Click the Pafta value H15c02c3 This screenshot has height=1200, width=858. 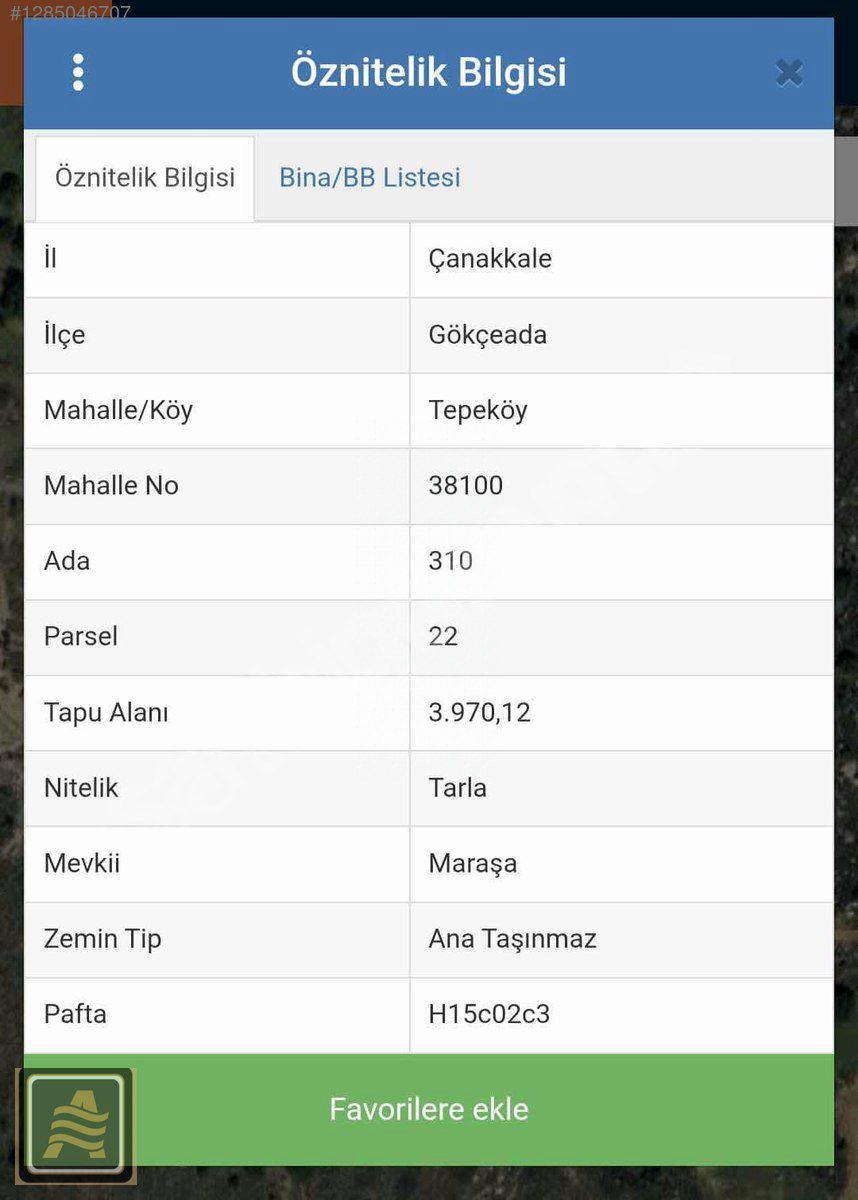pyautogui.click(x=489, y=1014)
